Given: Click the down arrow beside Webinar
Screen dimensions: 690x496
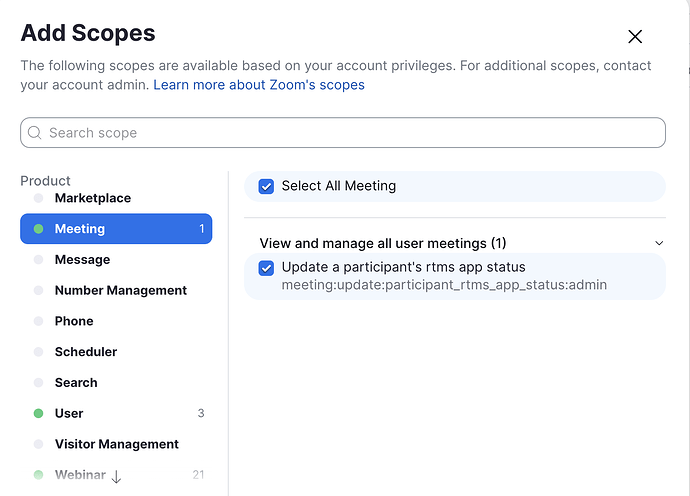Looking at the screenshot, I should pos(117,477).
